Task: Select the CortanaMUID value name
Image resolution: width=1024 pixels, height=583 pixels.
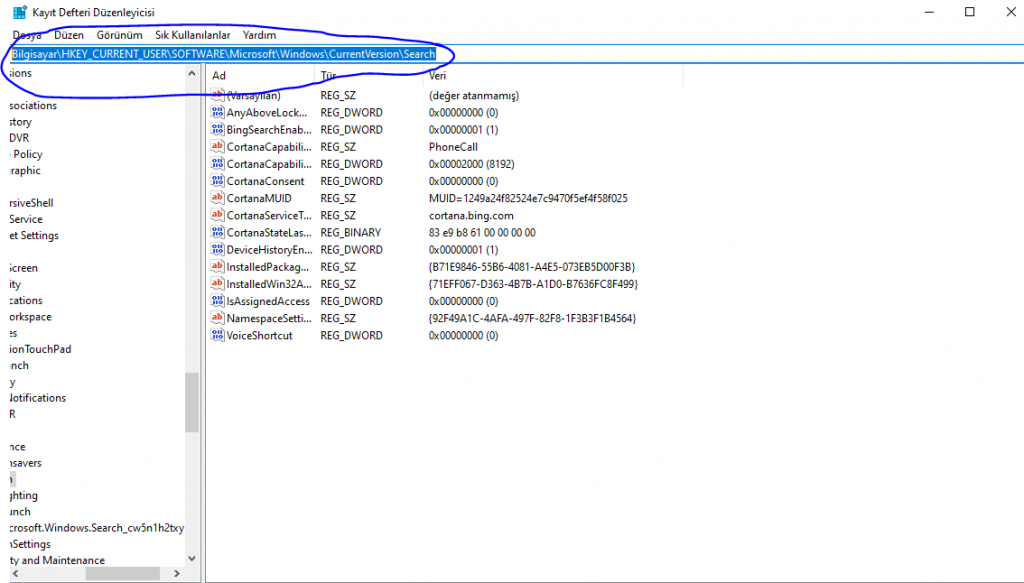Action: (259, 198)
